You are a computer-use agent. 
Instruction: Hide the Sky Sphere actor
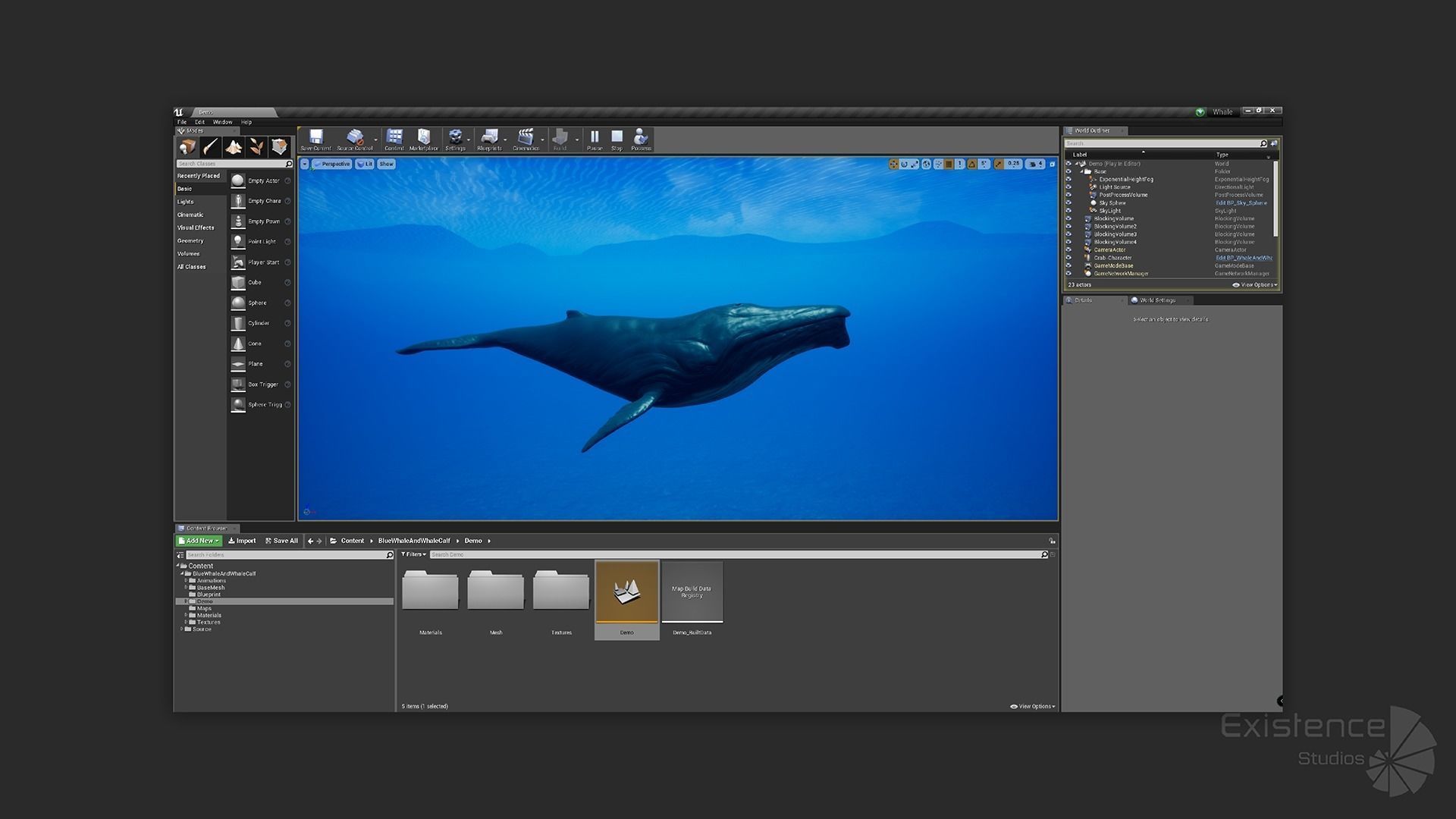click(1068, 203)
